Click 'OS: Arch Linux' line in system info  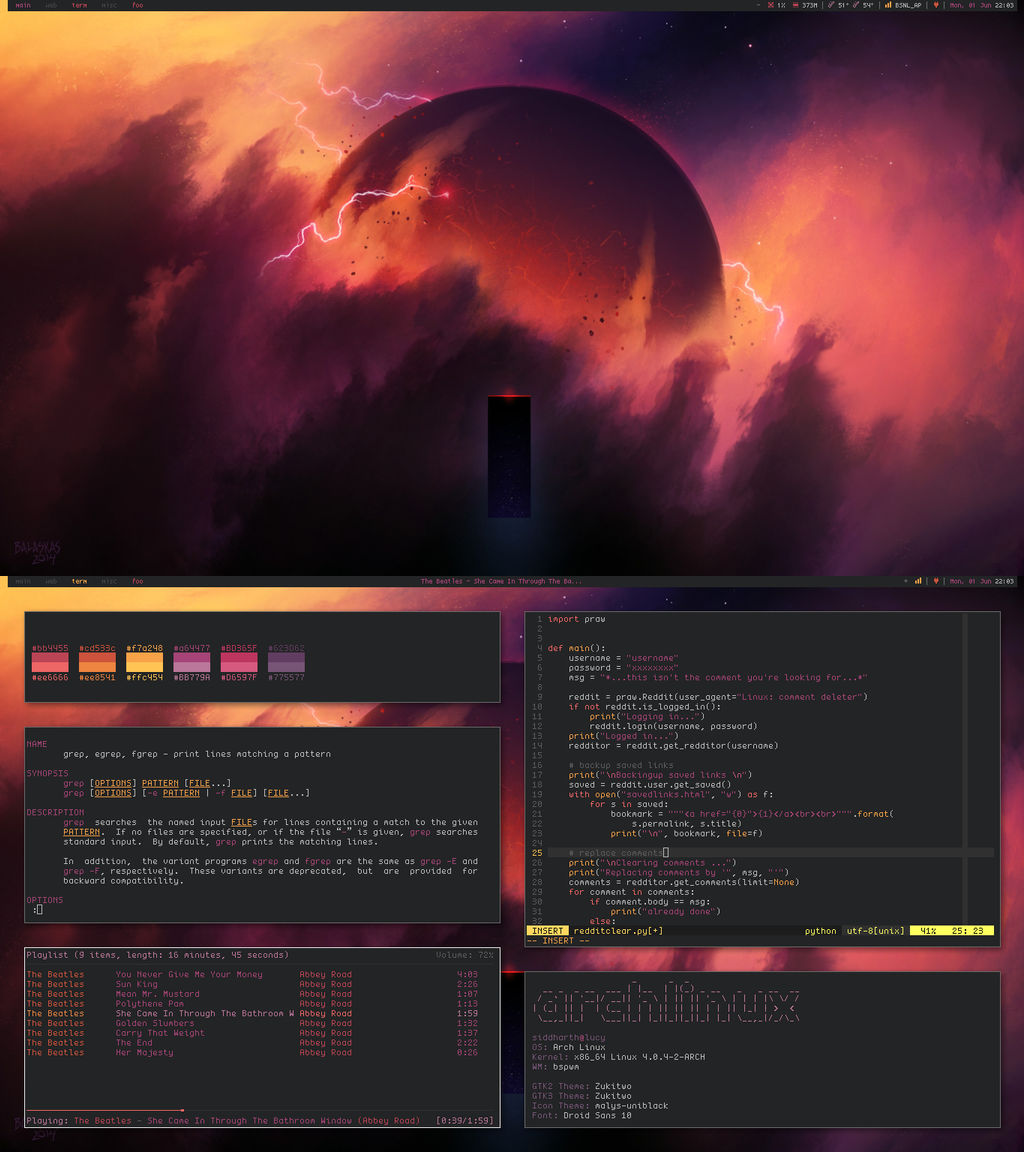pos(569,1047)
